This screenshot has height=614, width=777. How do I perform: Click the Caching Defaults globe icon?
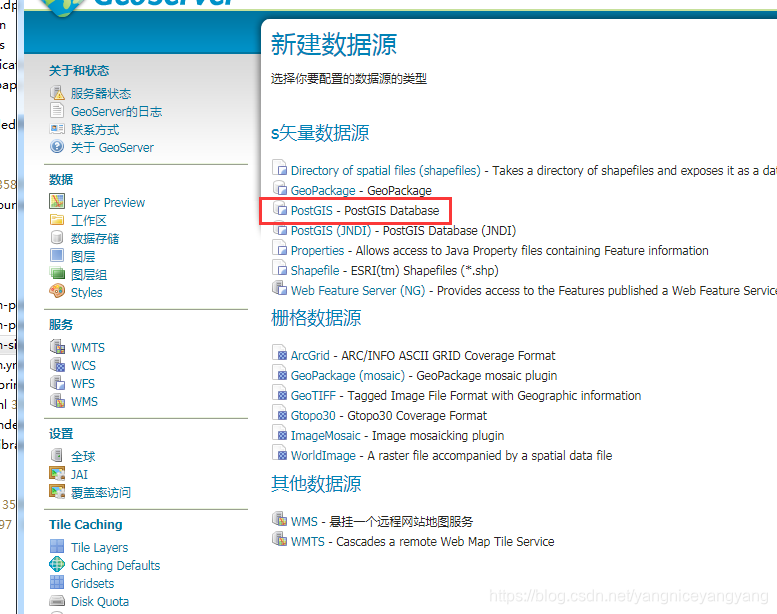pos(57,564)
